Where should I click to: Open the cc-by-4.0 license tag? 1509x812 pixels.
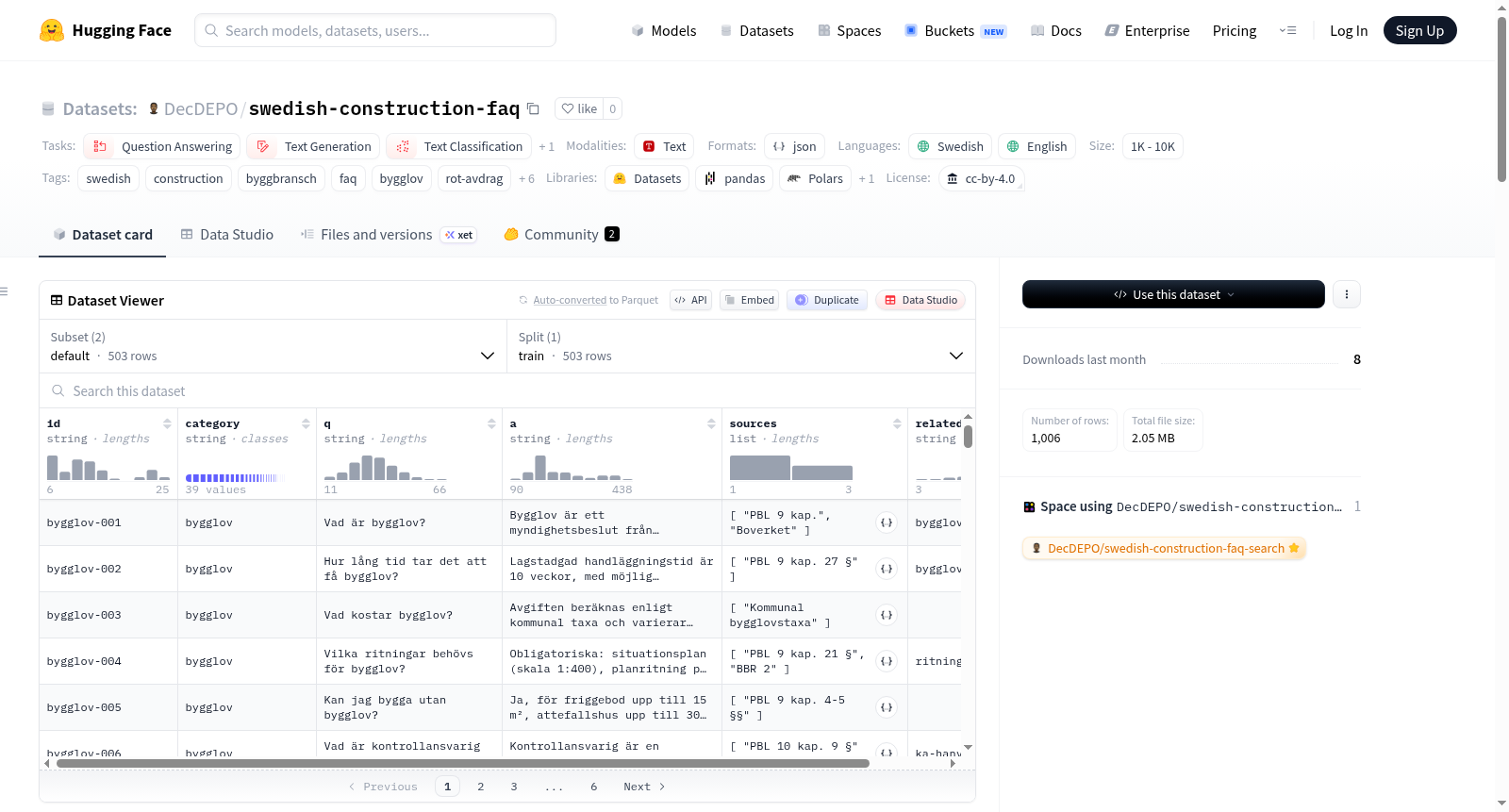(x=981, y=178)
